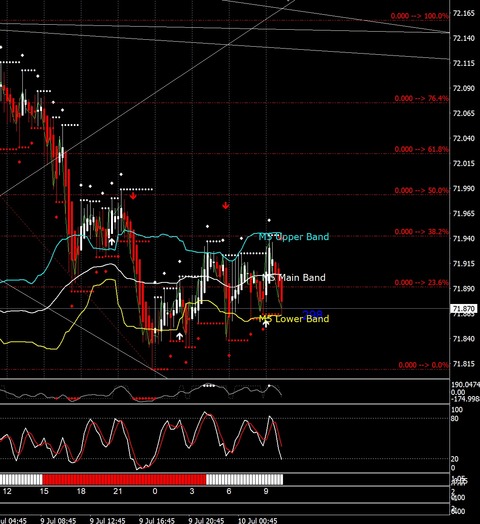Viewport: 480px width, 524px height.
Task: Click the 9 Jul 08:45 date label
Action: click(x=58, y=521)
